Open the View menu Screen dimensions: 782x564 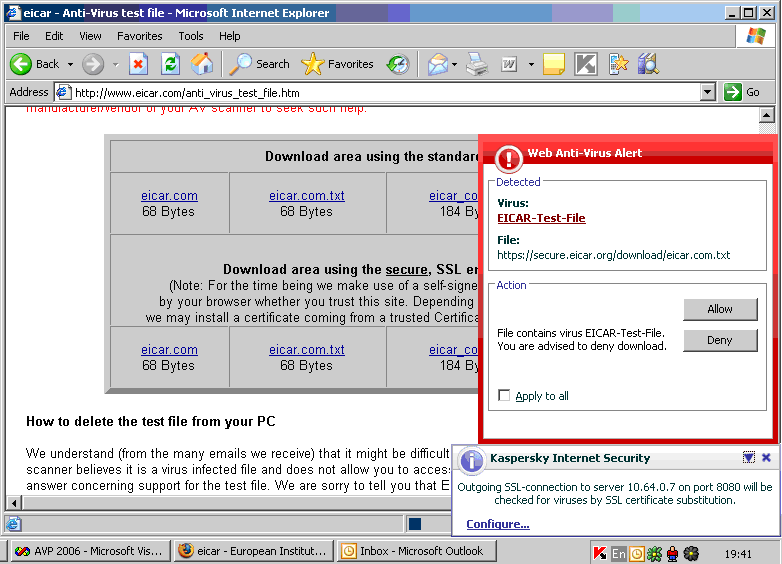(x=90, y=36)
